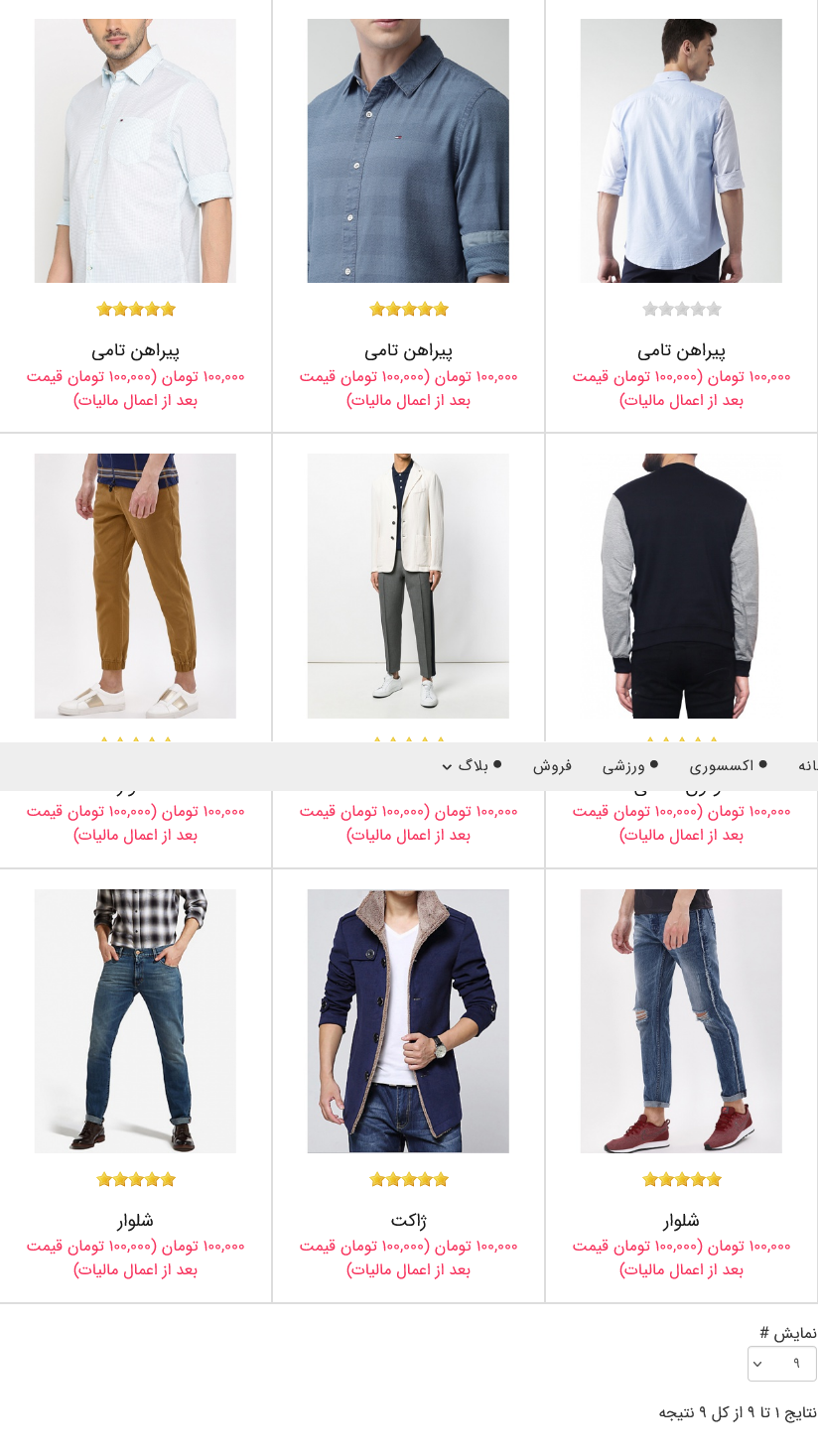
Task: Open the ripped jeans' شلوار title link
Action: point(682,1221)
